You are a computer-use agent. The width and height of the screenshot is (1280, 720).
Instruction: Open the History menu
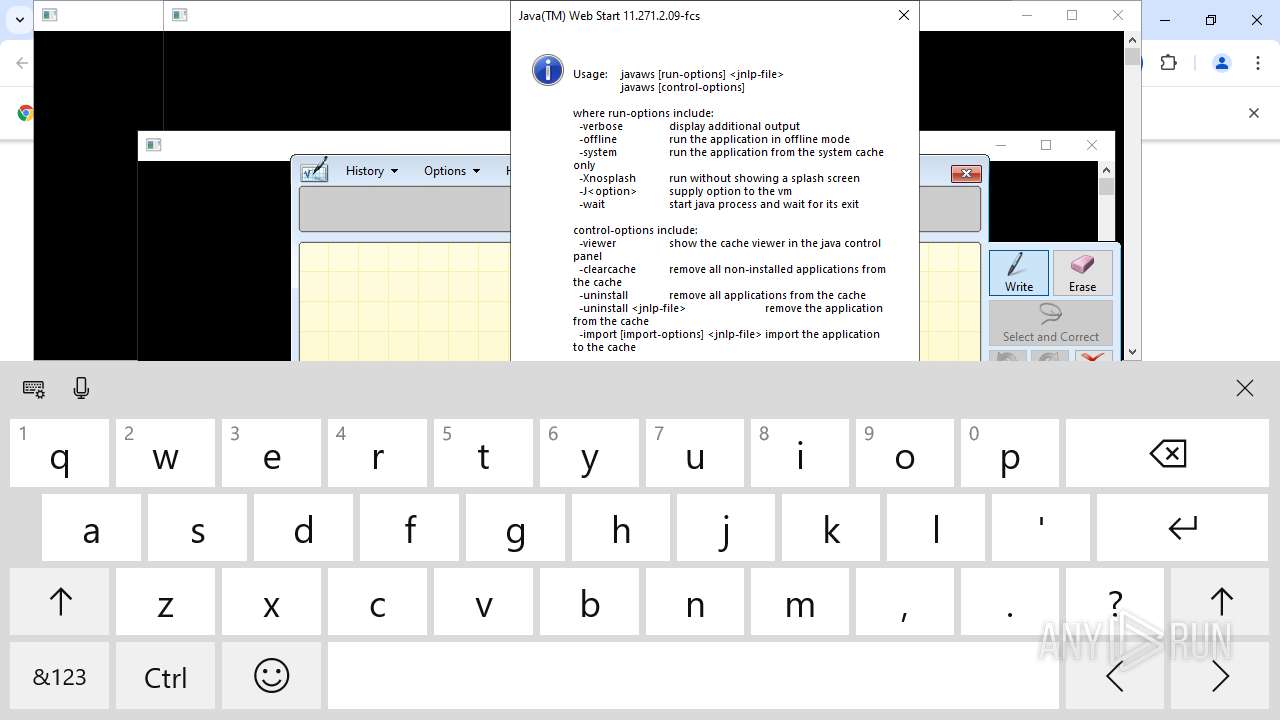[x=372, y=171]
